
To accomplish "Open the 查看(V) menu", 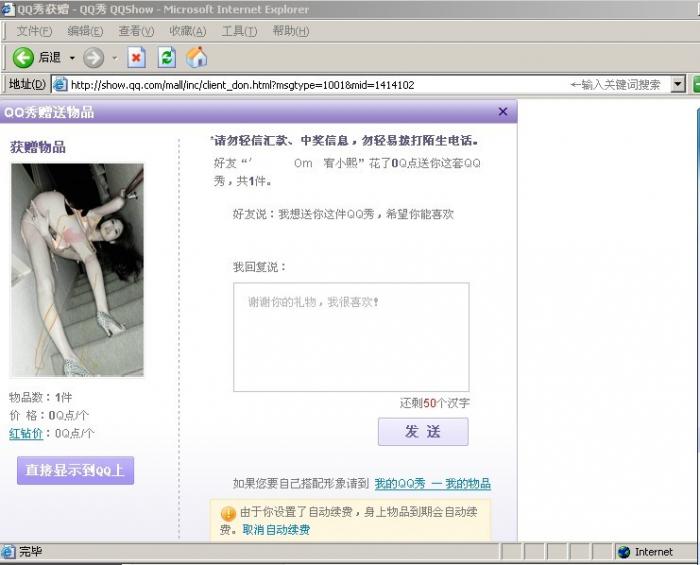I will (136, 31).
